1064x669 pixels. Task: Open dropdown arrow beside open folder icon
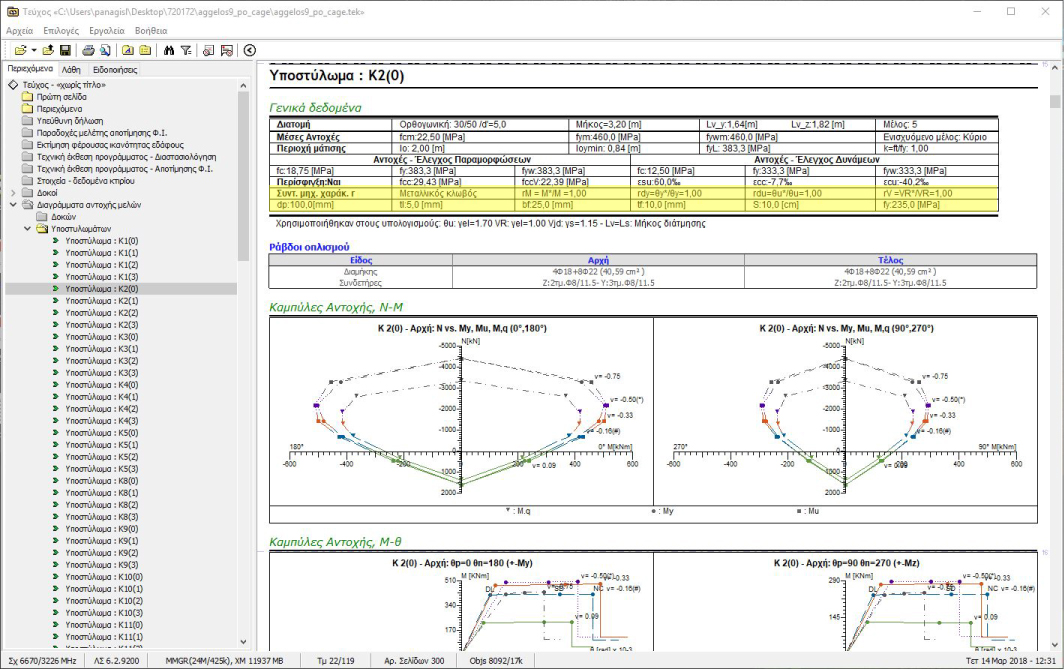pyautogui.click(x=34, y=50)
